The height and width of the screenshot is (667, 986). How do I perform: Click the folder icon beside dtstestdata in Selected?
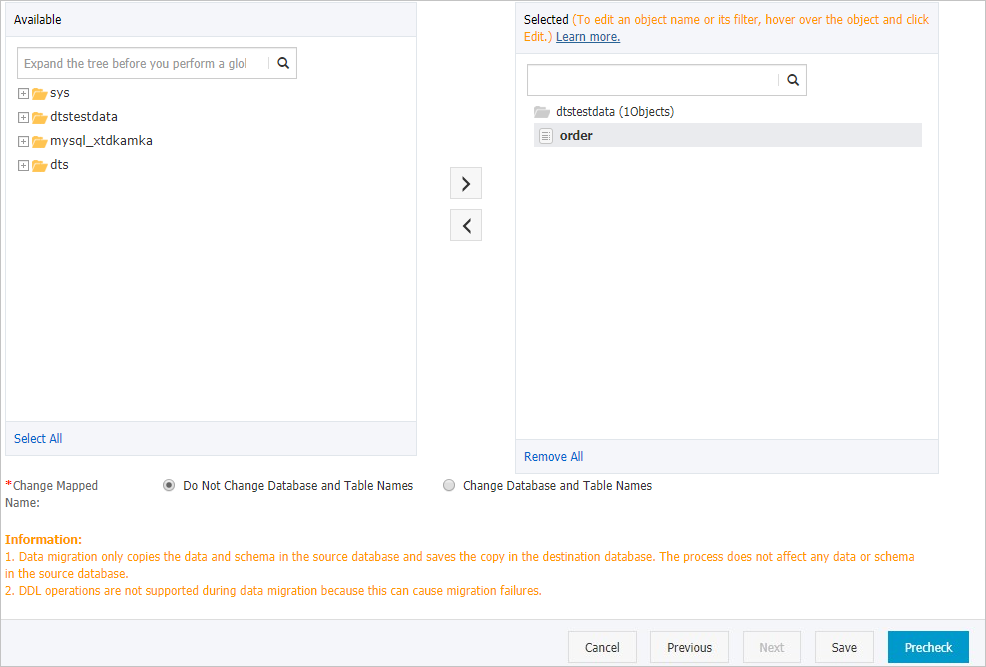(541, 111)
